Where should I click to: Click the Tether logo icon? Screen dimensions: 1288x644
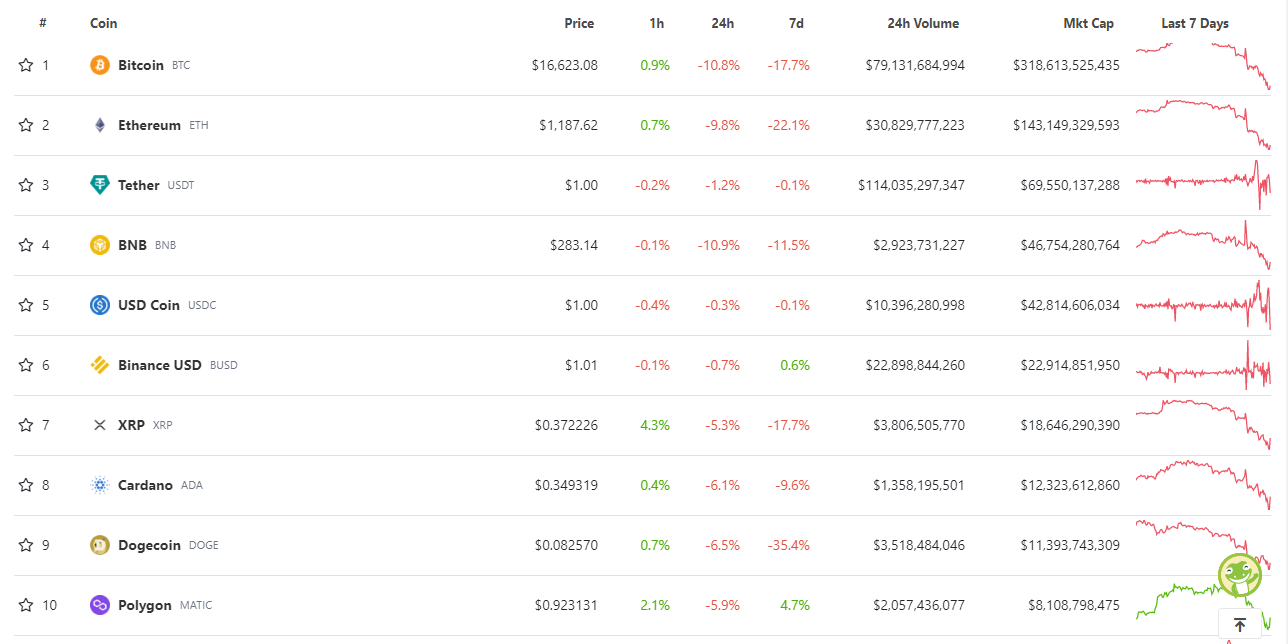click(x=100, y=185)
